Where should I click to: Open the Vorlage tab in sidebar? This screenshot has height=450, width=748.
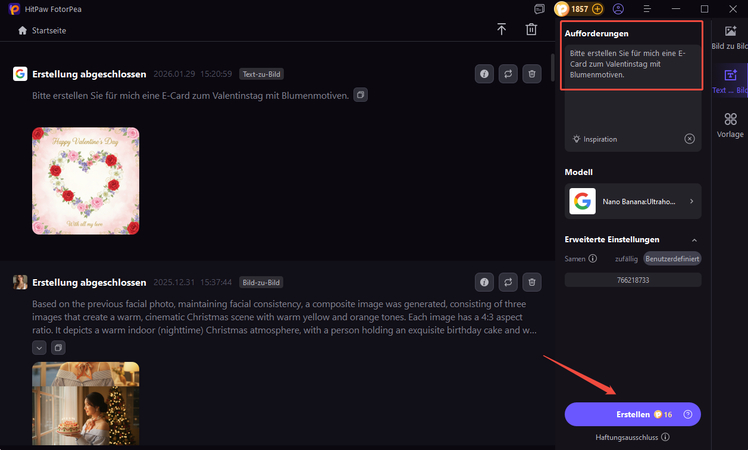click(x=730, y=125)
